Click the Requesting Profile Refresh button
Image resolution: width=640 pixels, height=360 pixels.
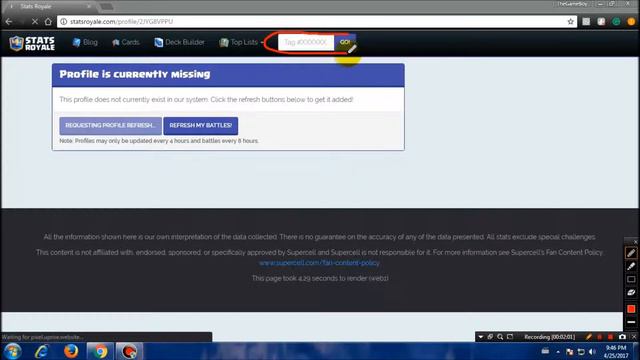pos(110,126)
